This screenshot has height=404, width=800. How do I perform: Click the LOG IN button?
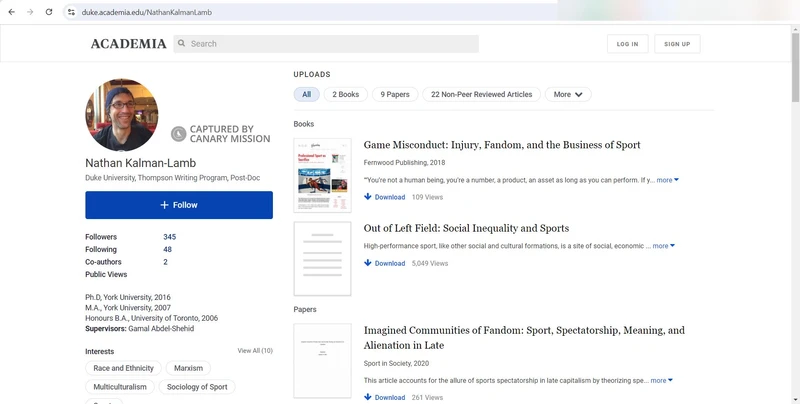pyautogui.click(x=627, y=44)
